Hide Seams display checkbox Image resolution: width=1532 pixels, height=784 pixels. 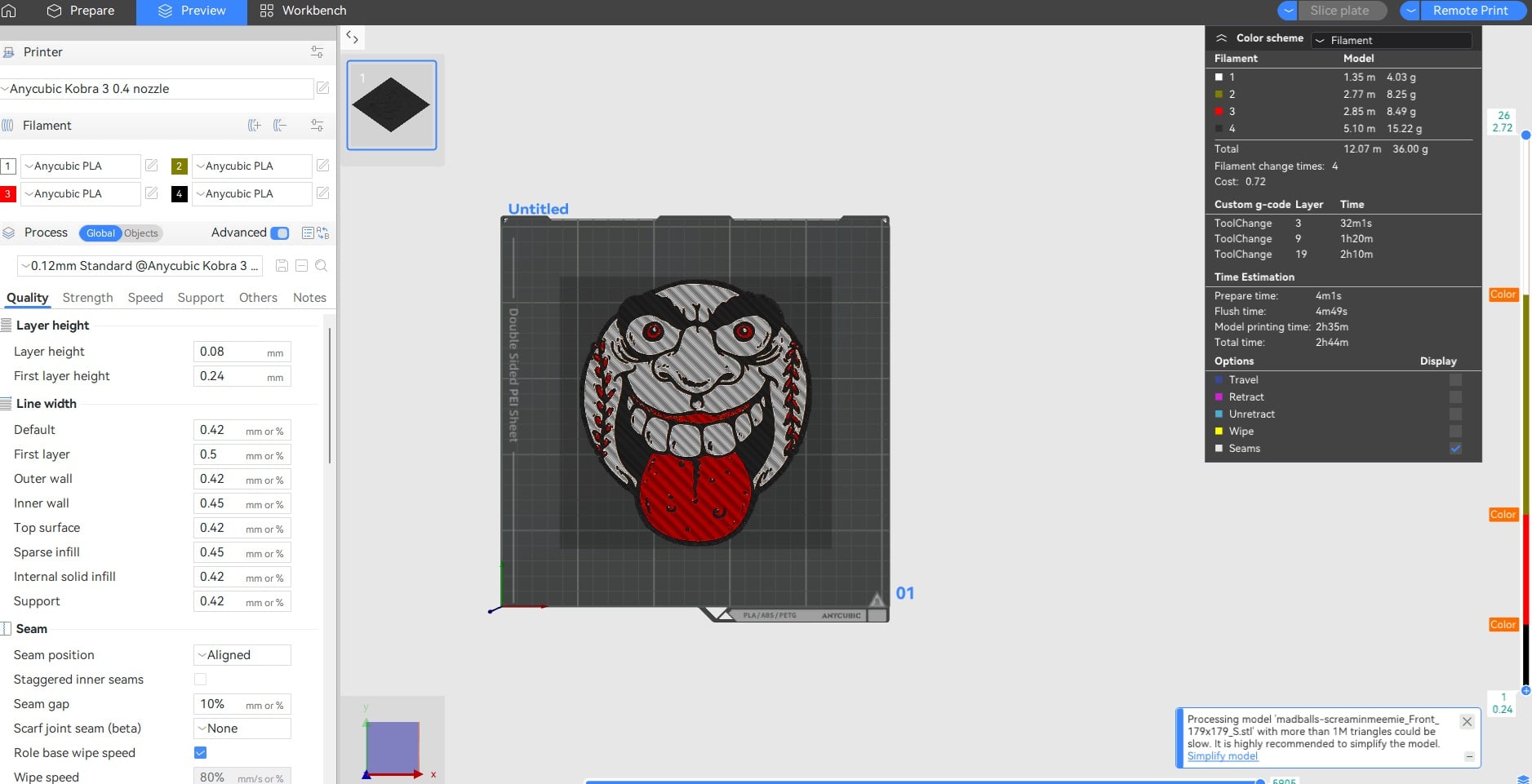click(1455, 449)
